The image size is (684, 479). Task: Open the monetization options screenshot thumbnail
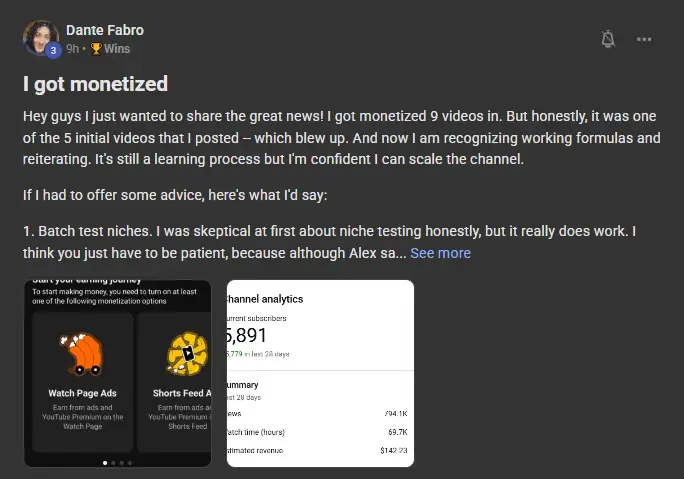point(118,373)
